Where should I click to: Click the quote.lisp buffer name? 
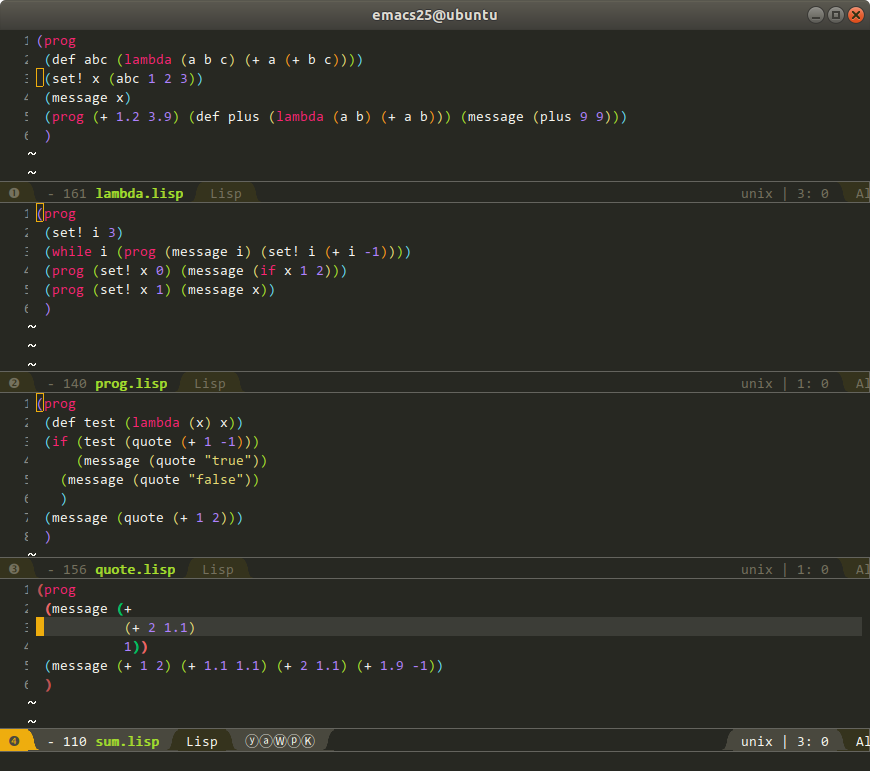(x=135, y=569)
